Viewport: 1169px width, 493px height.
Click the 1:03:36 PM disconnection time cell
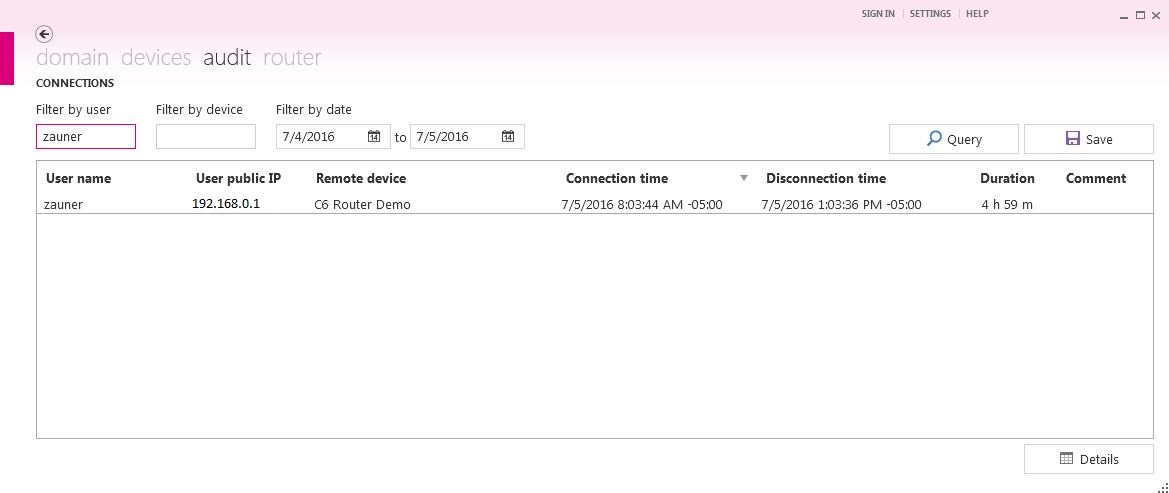(842, 204)
